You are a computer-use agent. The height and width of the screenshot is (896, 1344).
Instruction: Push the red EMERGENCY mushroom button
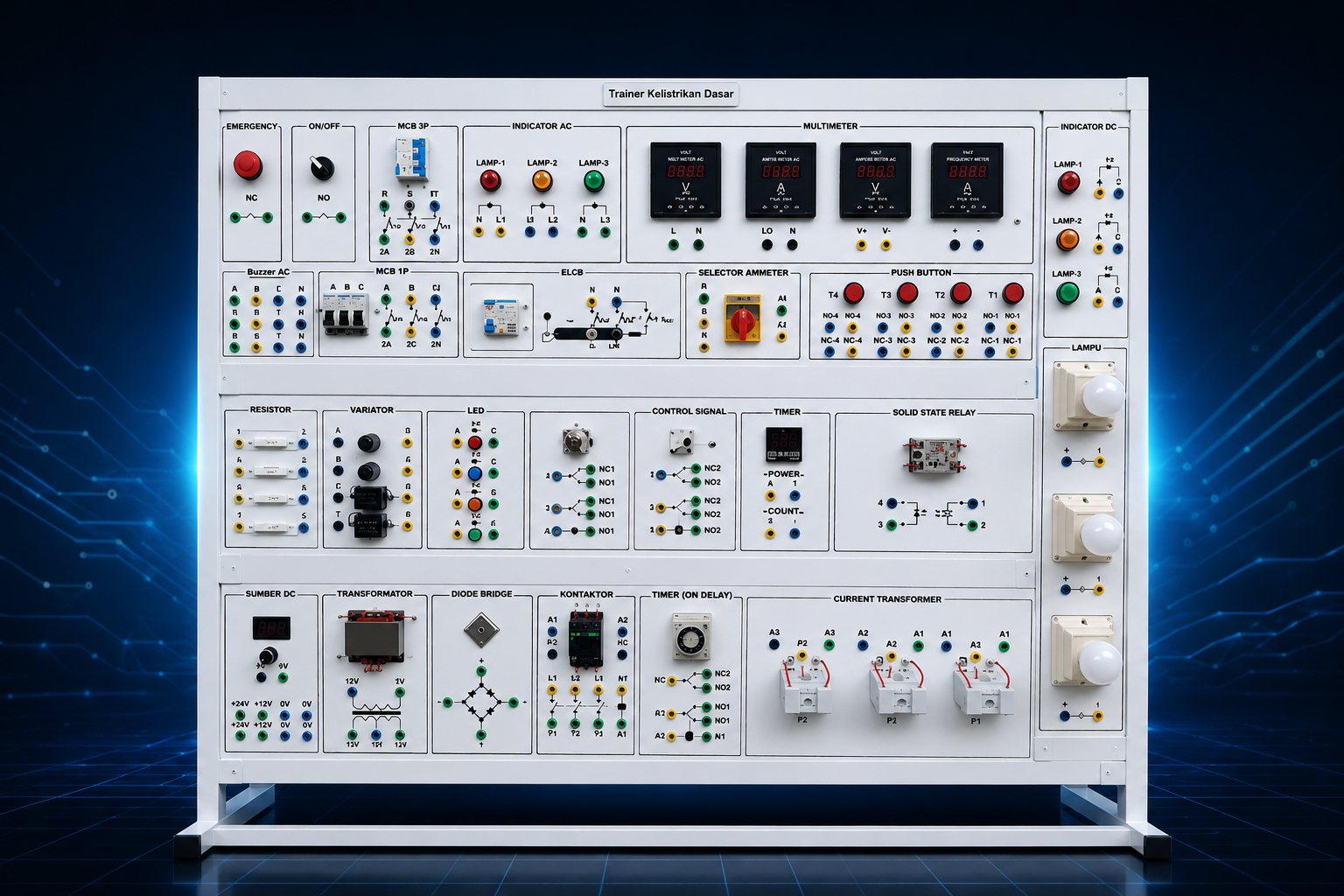point(248,164)
